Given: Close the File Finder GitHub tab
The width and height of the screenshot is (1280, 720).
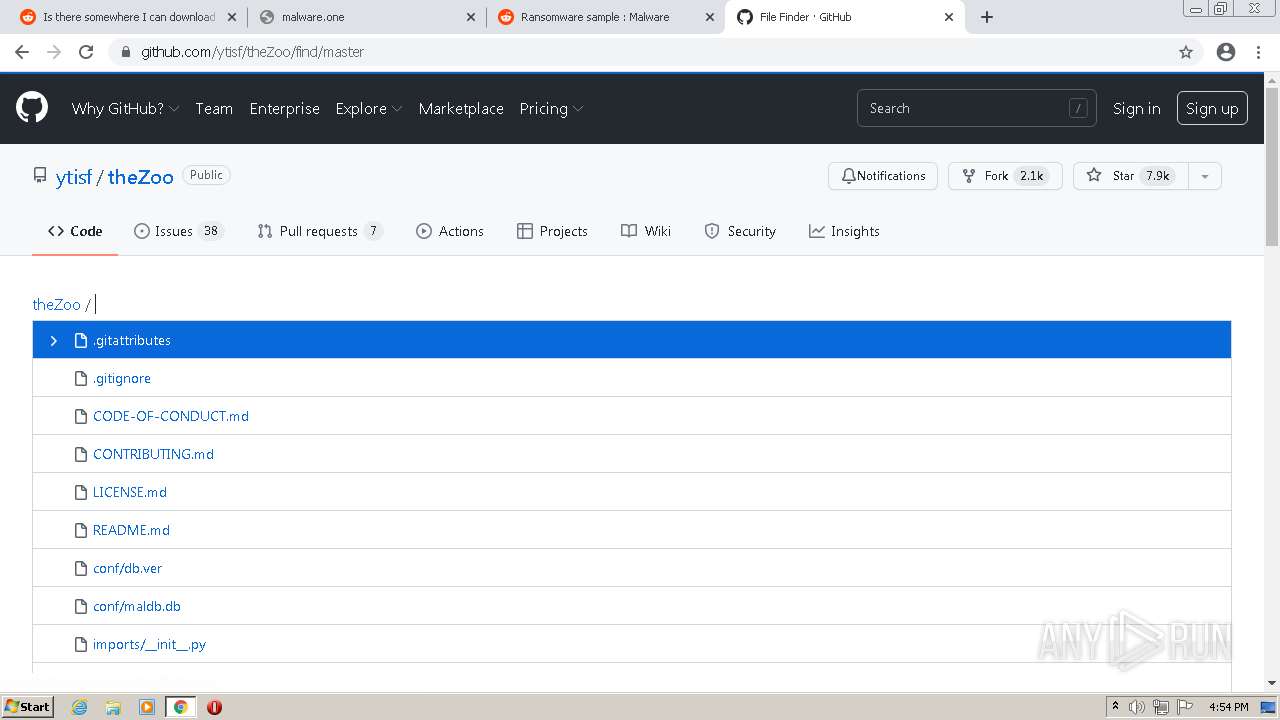Looking at the screenshot, I should click(949, 17).
